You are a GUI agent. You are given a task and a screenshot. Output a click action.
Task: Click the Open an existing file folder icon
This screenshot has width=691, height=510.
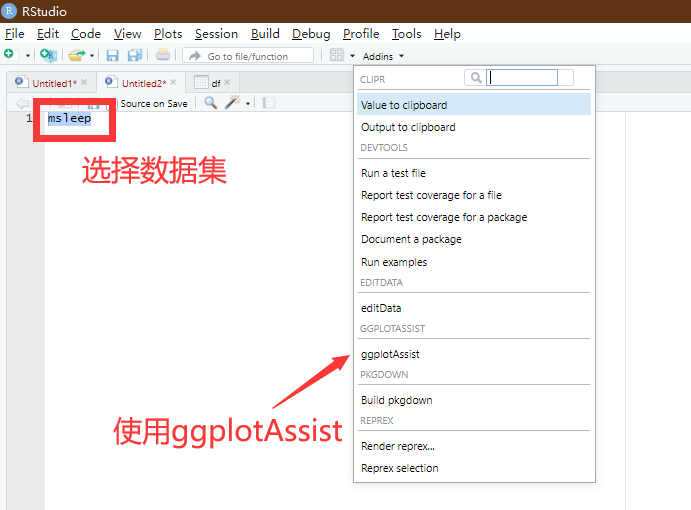[x=77, y=55]
